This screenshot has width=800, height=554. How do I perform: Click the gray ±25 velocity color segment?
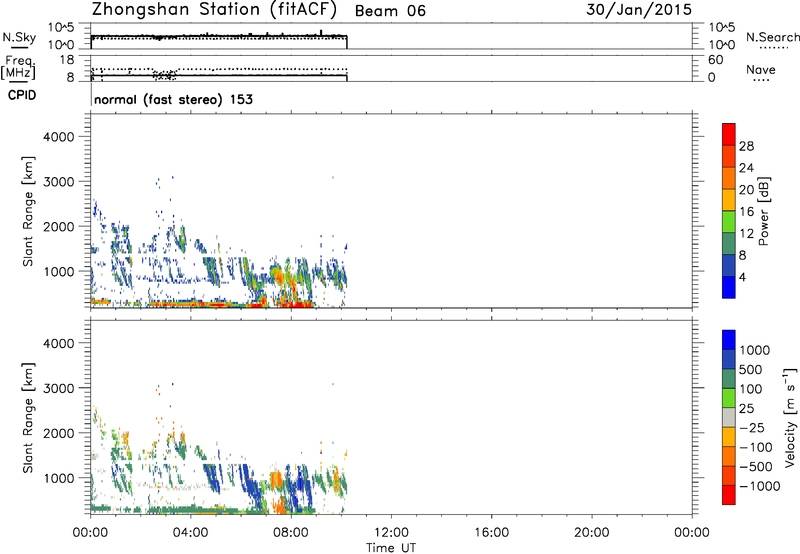pos(729,418)
